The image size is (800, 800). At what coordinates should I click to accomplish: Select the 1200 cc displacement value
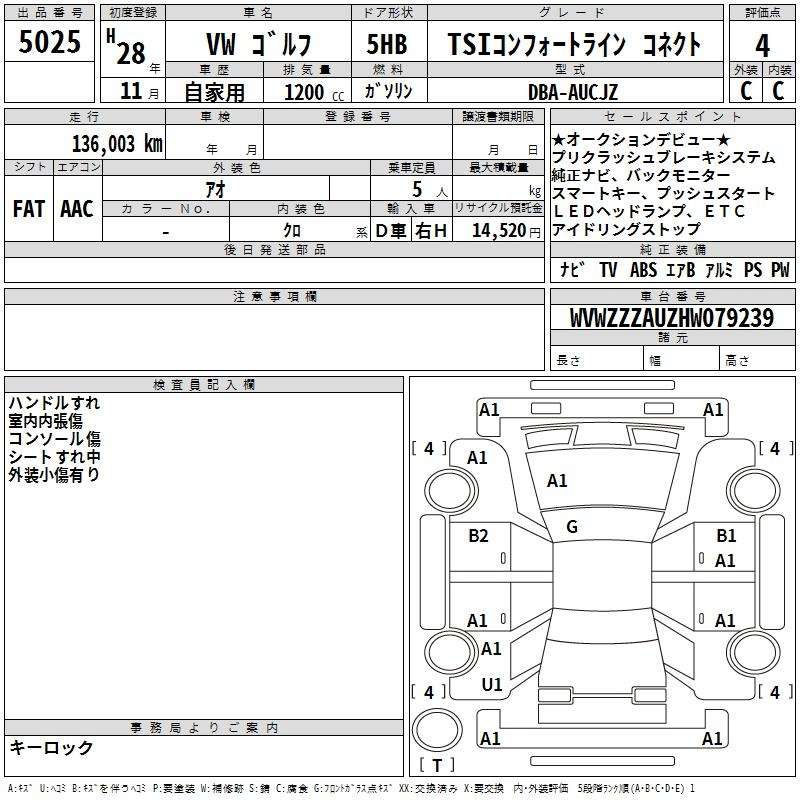tap(308, 92)
